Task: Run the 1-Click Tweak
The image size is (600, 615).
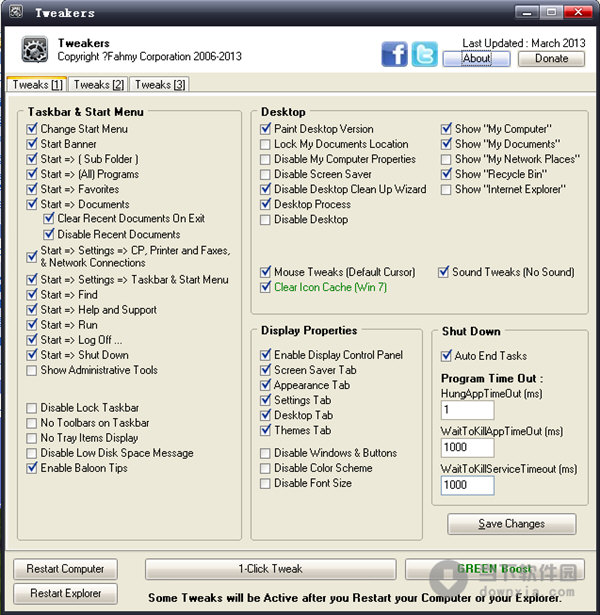Action: [270, 569]
